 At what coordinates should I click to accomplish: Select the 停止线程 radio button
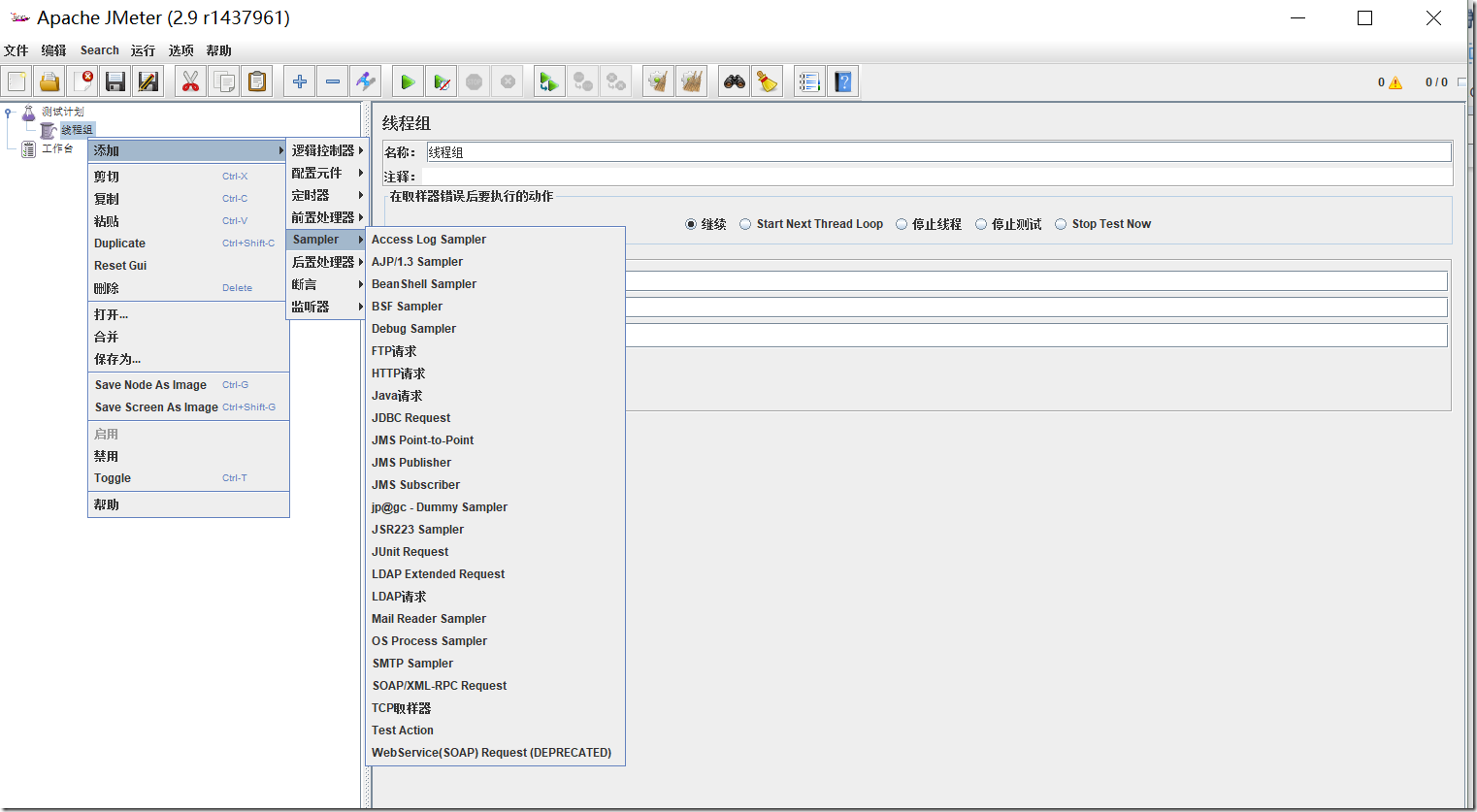902,224
